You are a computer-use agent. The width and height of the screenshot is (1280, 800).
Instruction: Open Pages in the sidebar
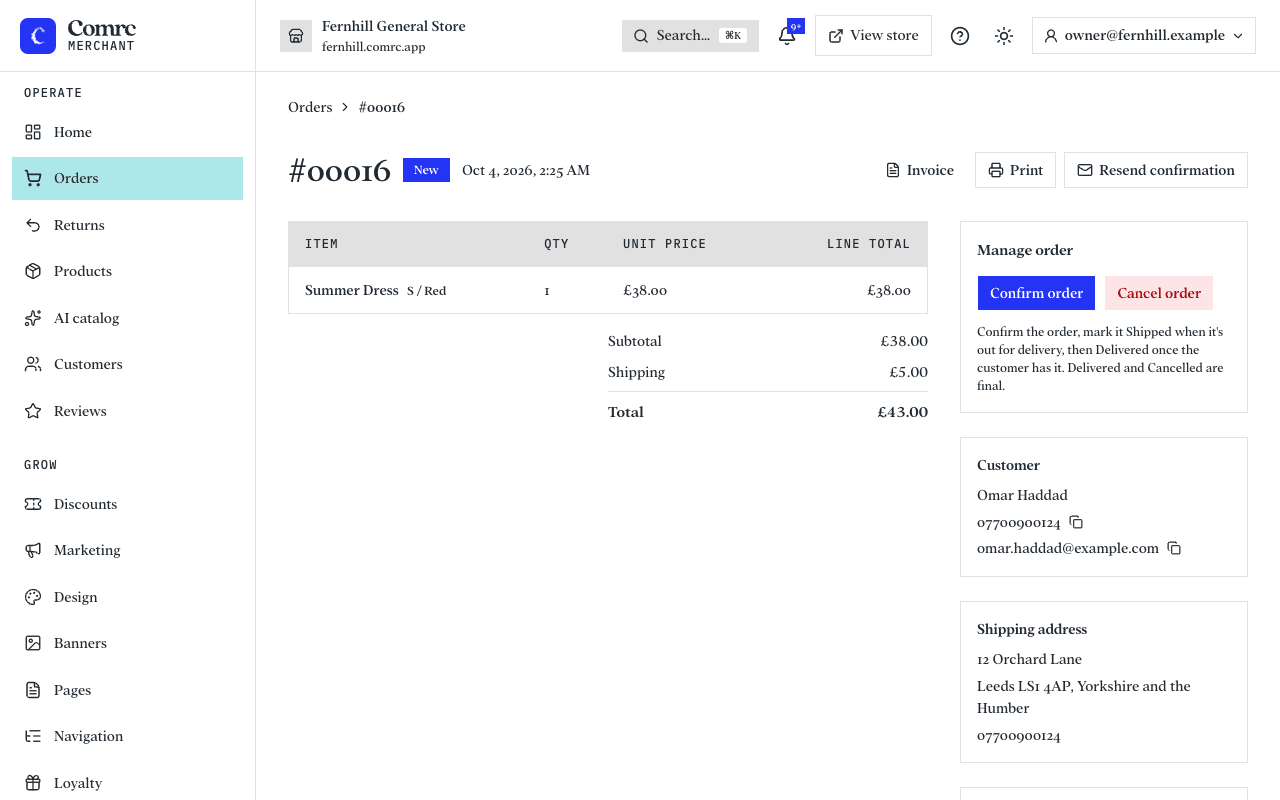tap(127, 690)
